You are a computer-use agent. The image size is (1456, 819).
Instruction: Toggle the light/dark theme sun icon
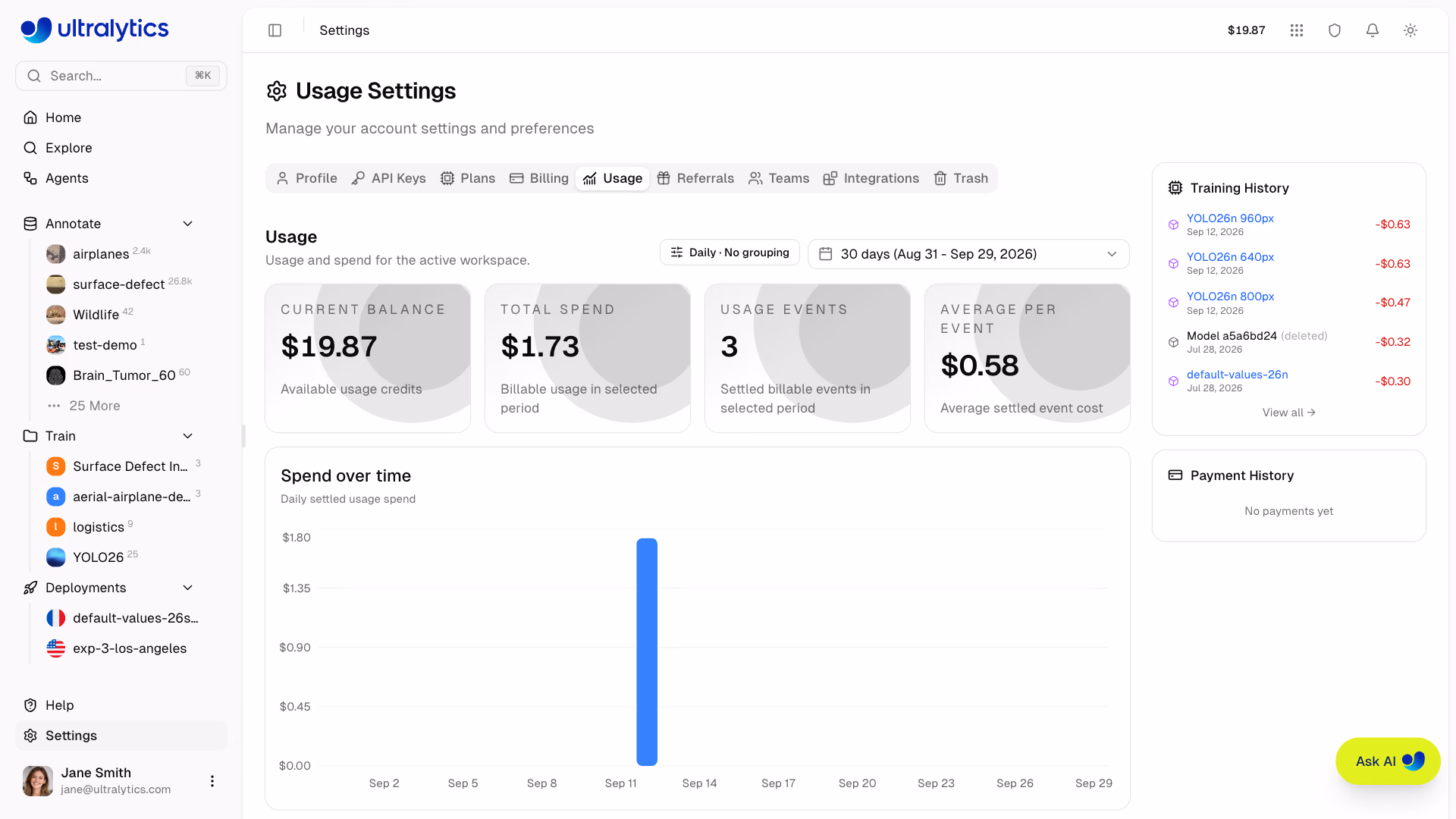pyautogui.click(x=1410, y=30)
